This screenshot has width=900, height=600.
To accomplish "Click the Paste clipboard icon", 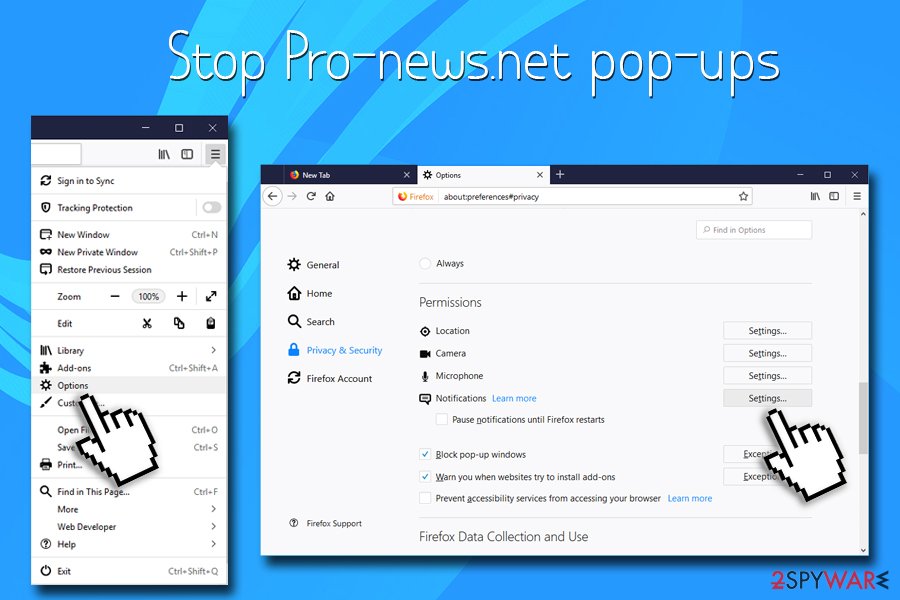I will coord(211,323).
